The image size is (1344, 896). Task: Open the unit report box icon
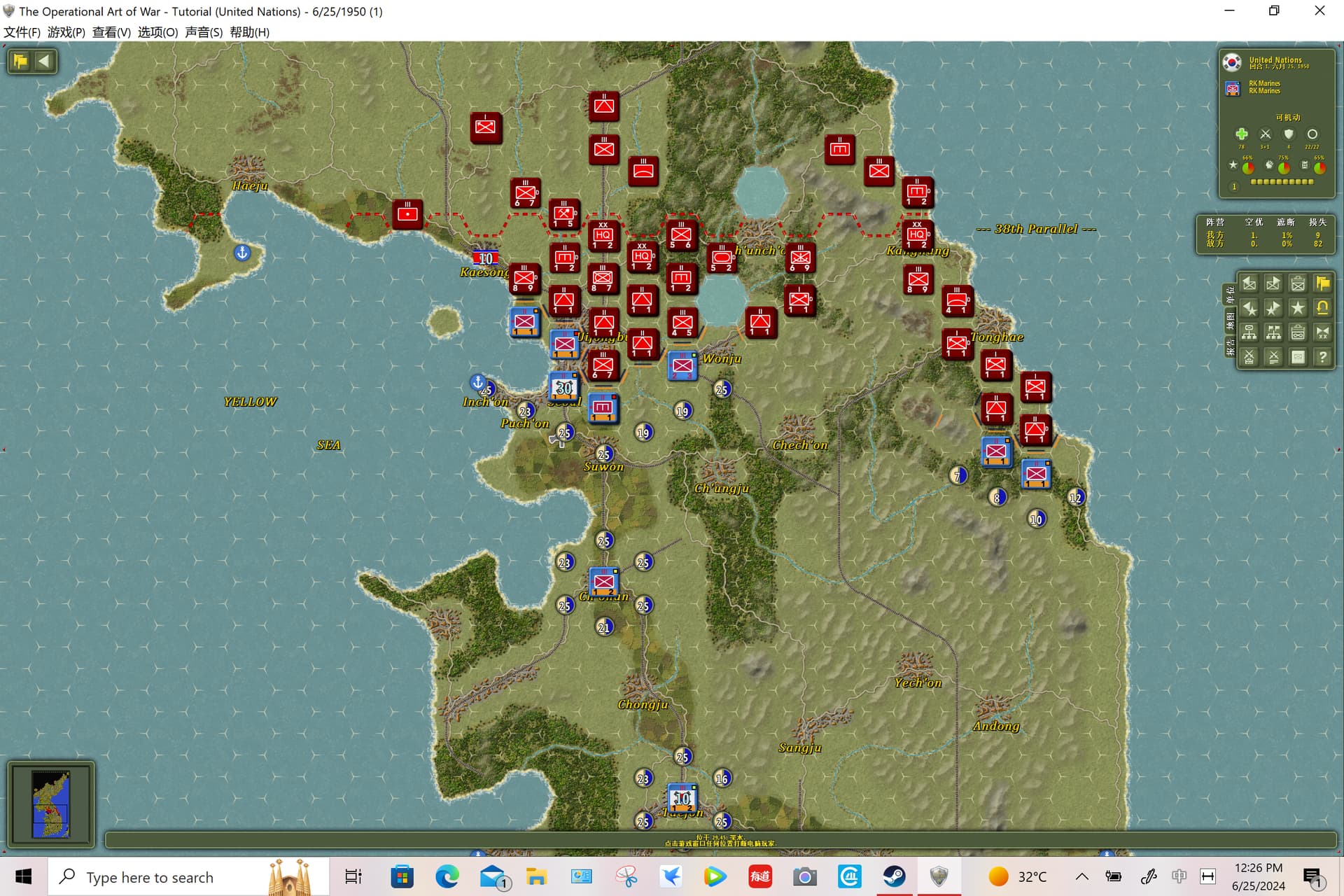coord(1298,283)
